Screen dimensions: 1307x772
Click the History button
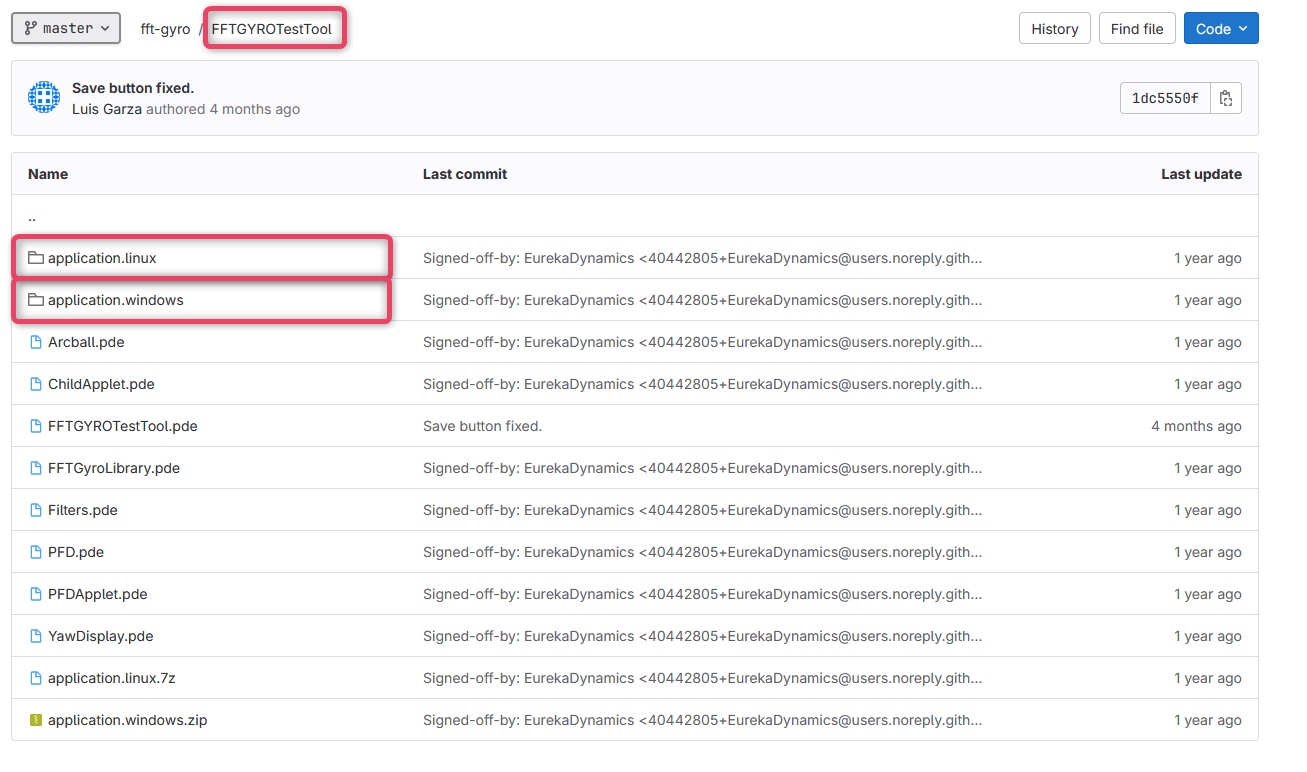coord(1054,29)
